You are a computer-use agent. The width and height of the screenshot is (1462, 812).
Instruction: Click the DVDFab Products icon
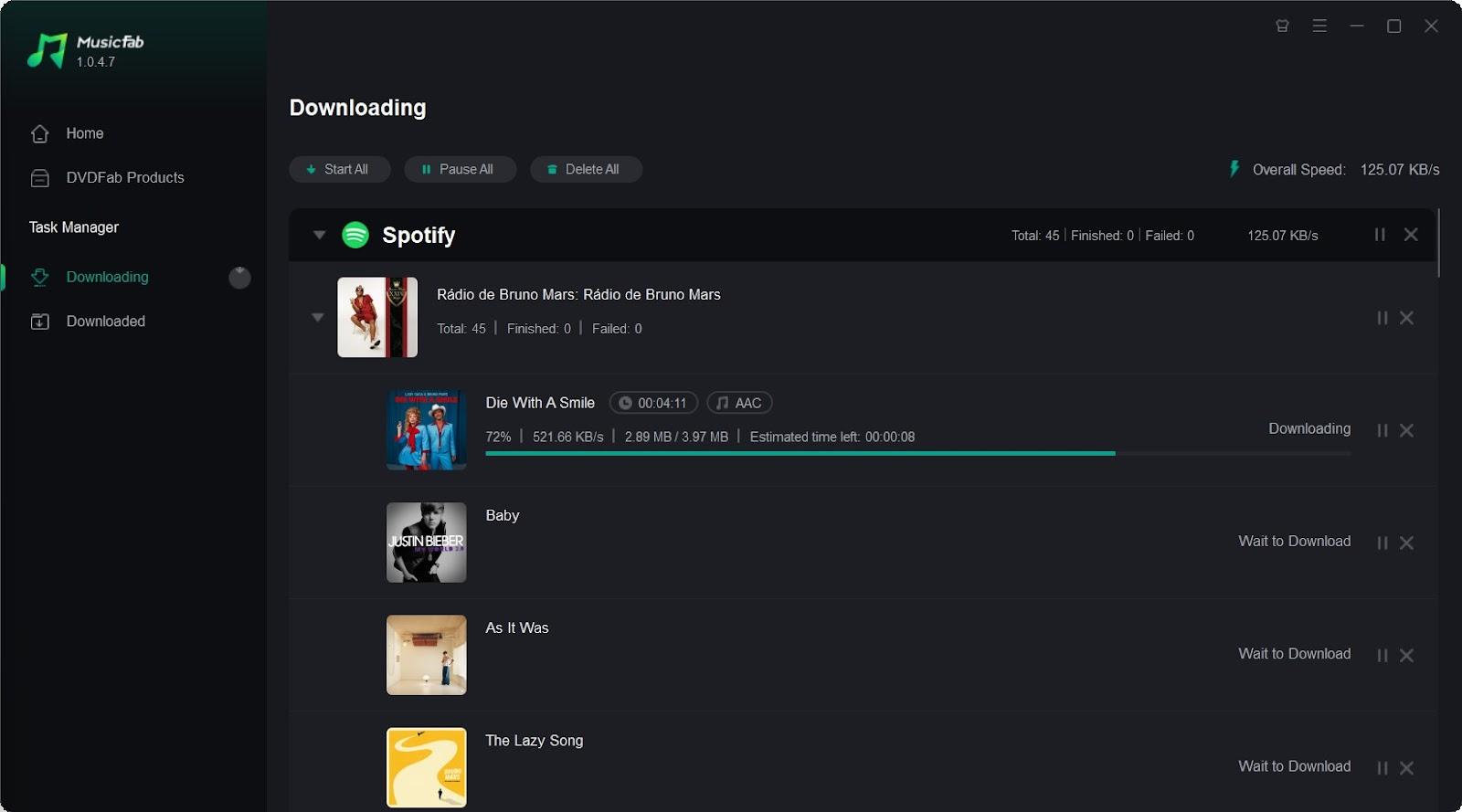click(39, 178)
